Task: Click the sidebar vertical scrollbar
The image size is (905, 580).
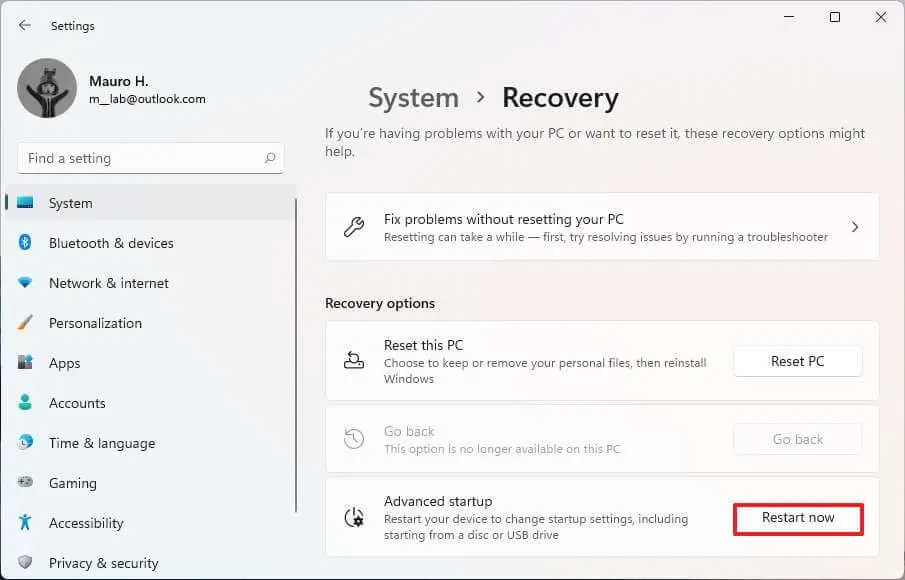Action: point(296,350)
